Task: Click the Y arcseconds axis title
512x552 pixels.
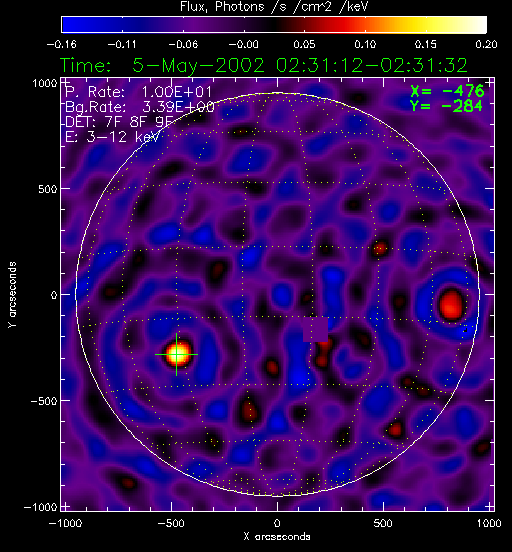Action: (12, 295)
